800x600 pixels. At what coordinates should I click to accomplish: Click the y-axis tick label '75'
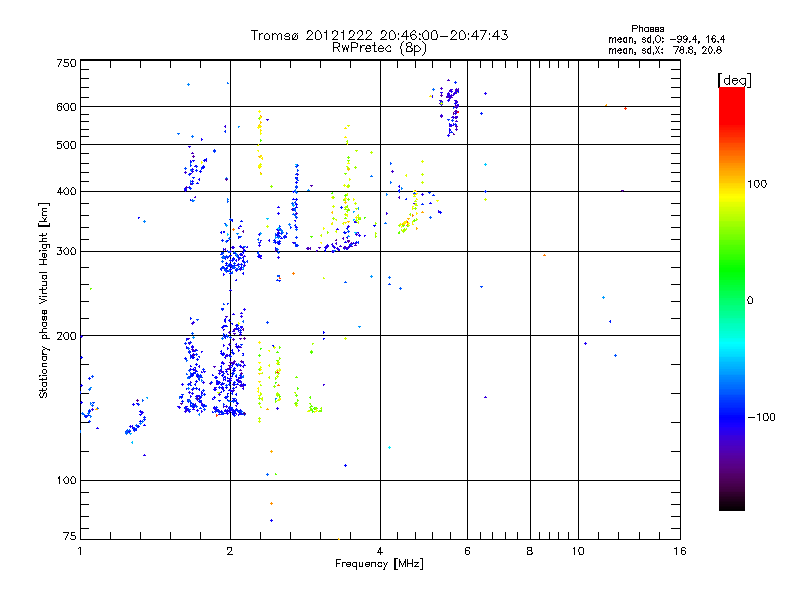[70, 536]
